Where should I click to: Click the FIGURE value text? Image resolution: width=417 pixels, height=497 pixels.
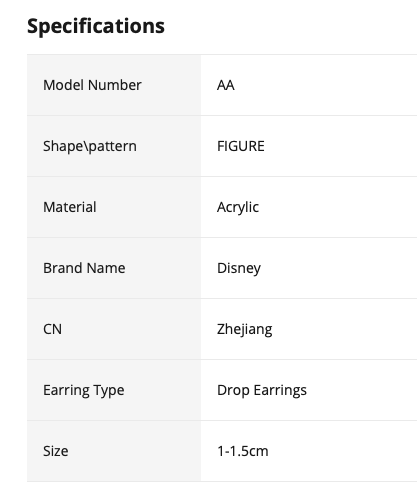coord(241,146)
